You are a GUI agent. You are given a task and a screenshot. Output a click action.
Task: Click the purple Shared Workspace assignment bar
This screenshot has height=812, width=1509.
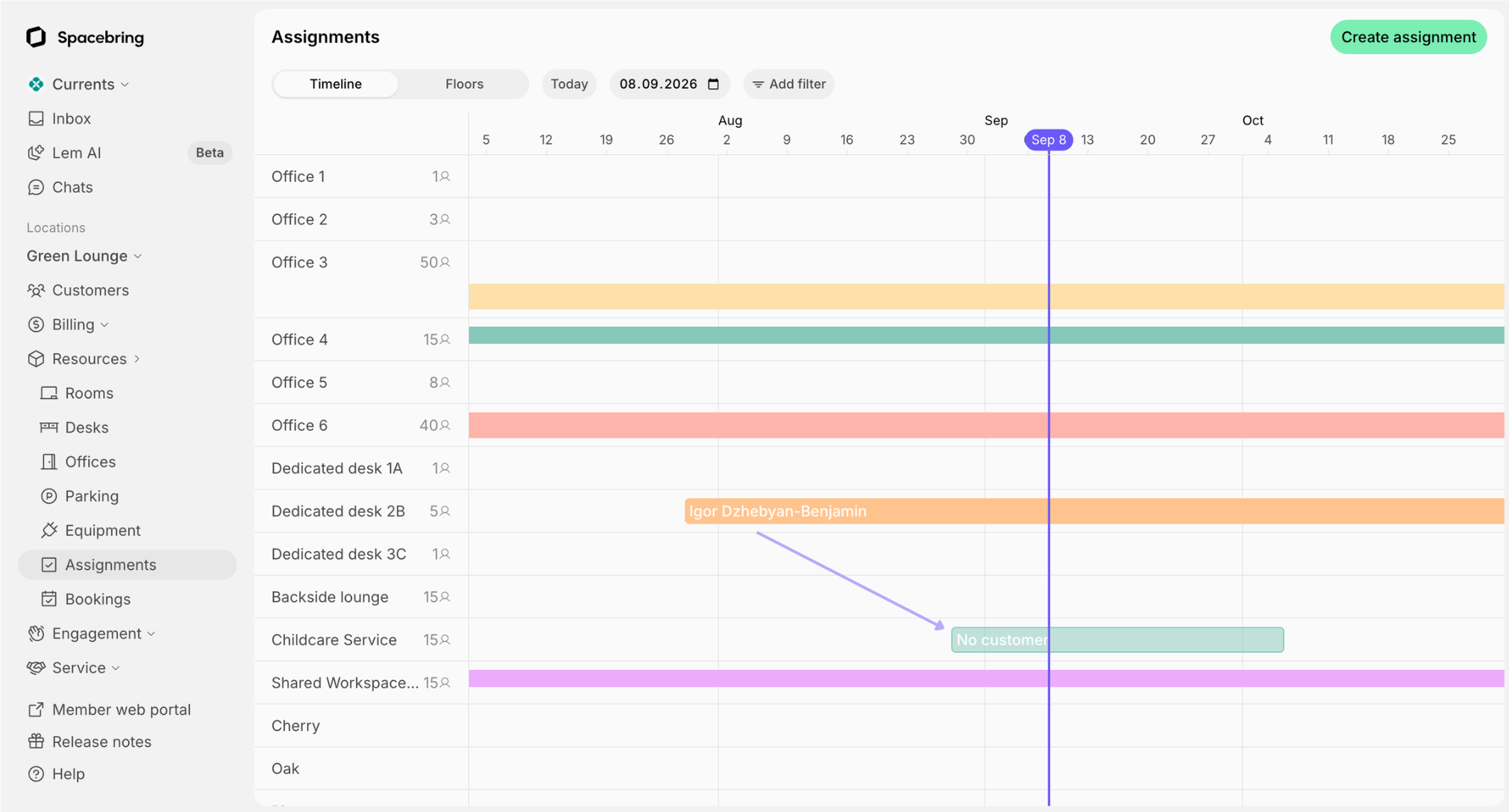[x=986, y=678]
